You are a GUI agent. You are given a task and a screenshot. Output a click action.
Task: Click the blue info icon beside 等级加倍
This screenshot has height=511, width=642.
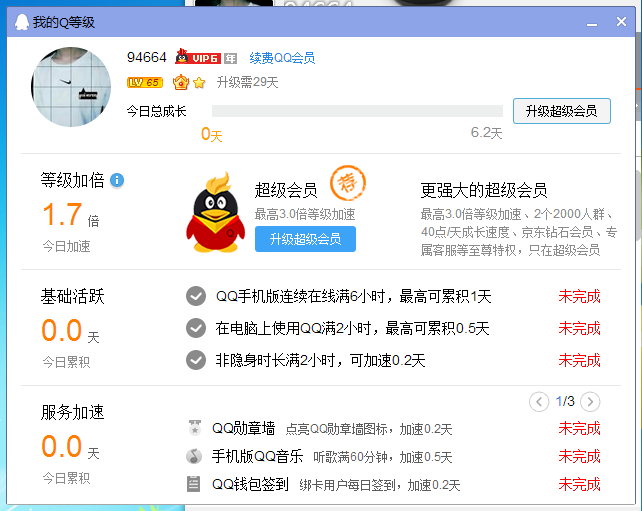pos(117,180)
